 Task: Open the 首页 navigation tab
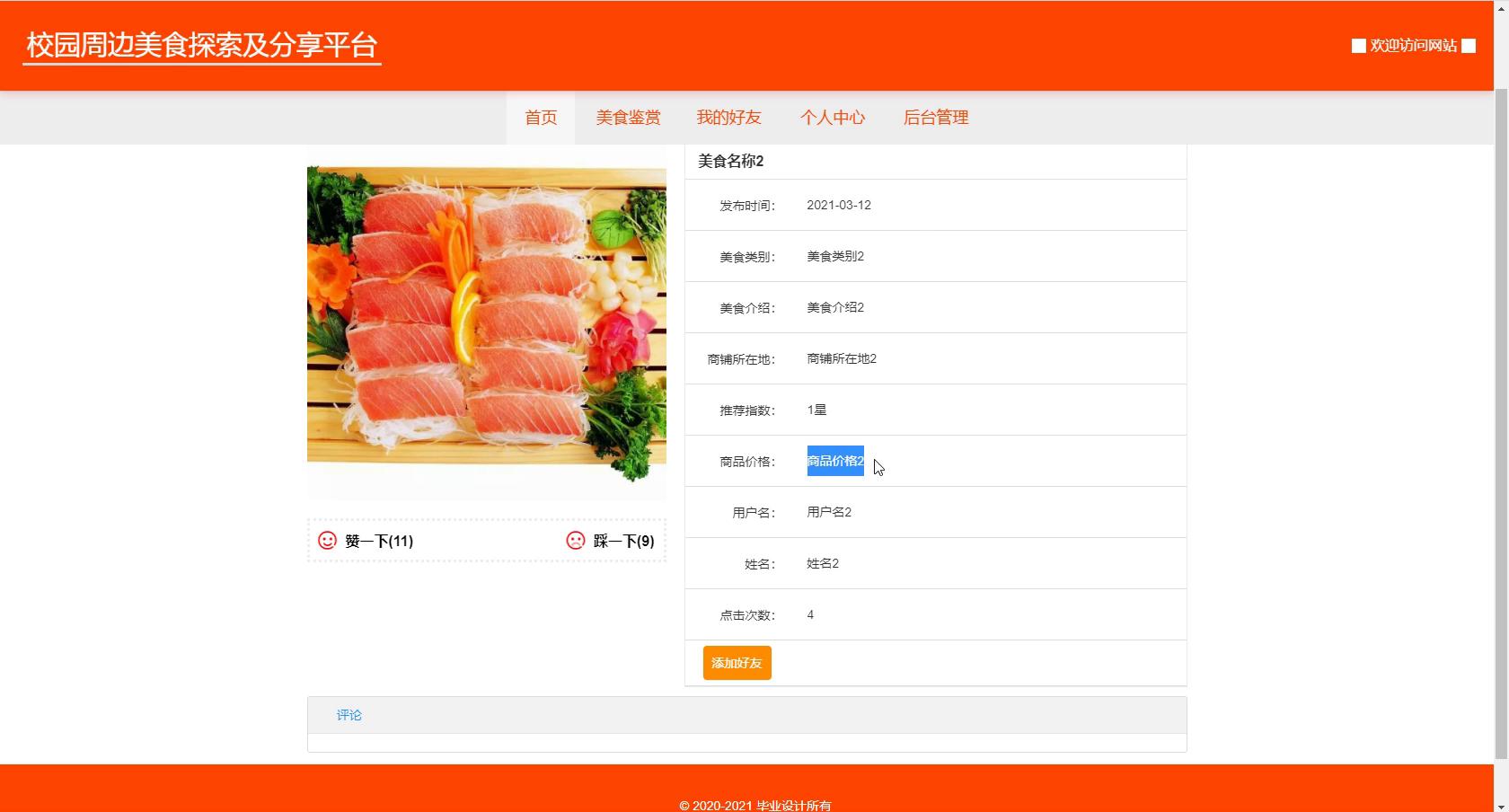click(541, 118)
